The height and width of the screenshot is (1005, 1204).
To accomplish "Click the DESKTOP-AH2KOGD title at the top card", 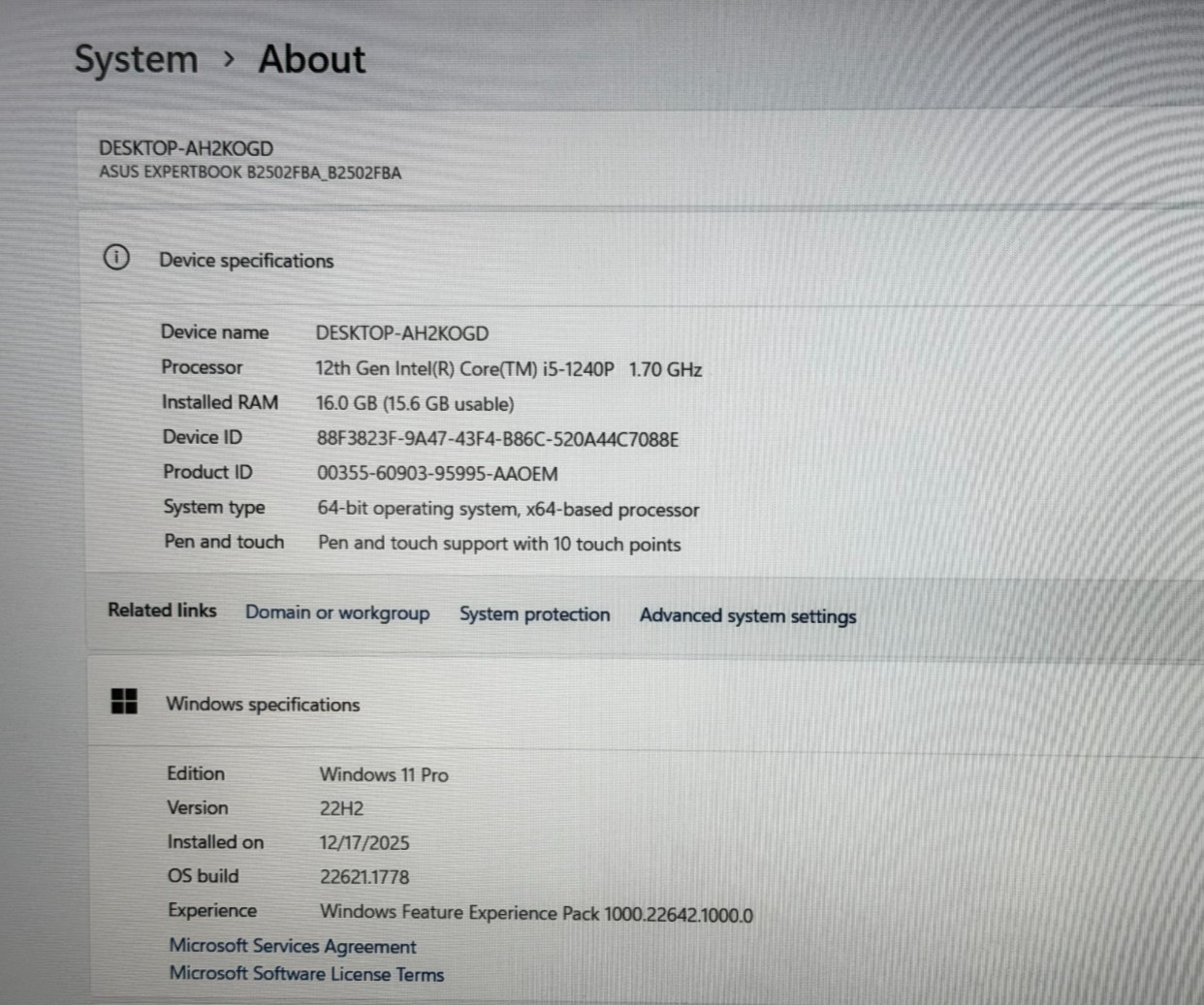I will point(186,148).
